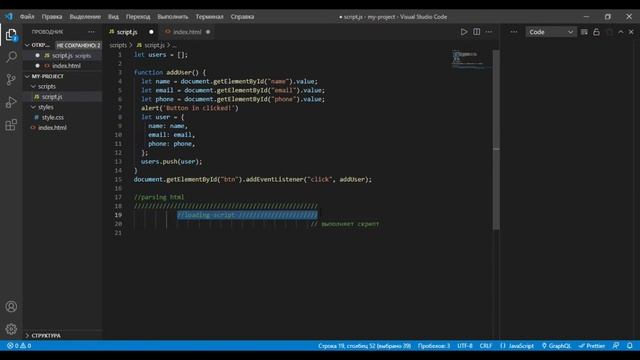Open the Source Control view
This screenshot has width=640, height=360.
click(11, 79)
